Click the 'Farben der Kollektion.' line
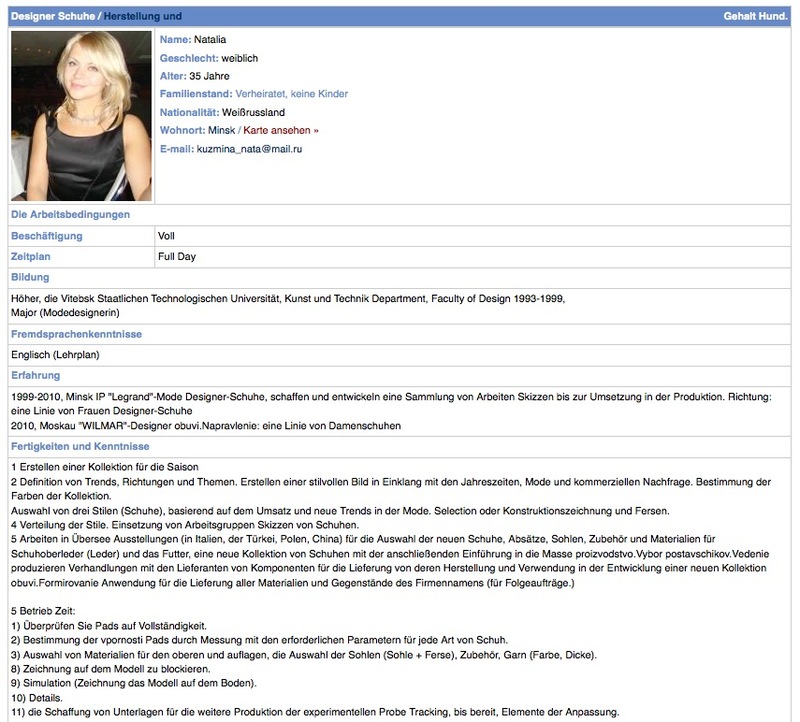800x722 pixels. click(x=61, y=496)
